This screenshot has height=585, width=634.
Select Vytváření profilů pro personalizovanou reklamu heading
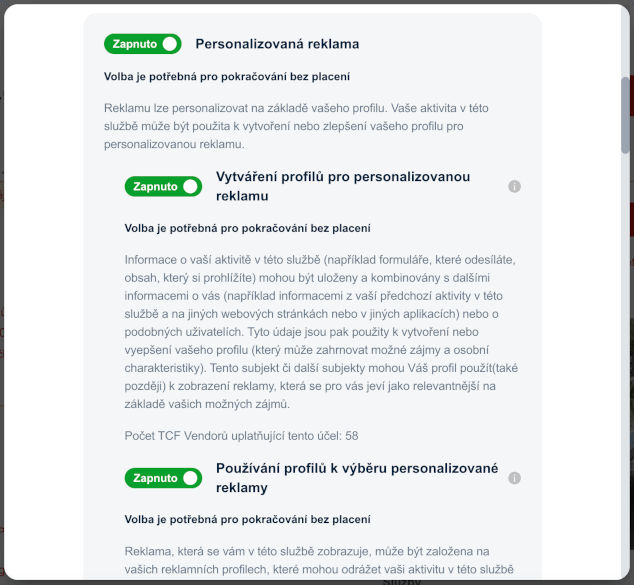343,186
